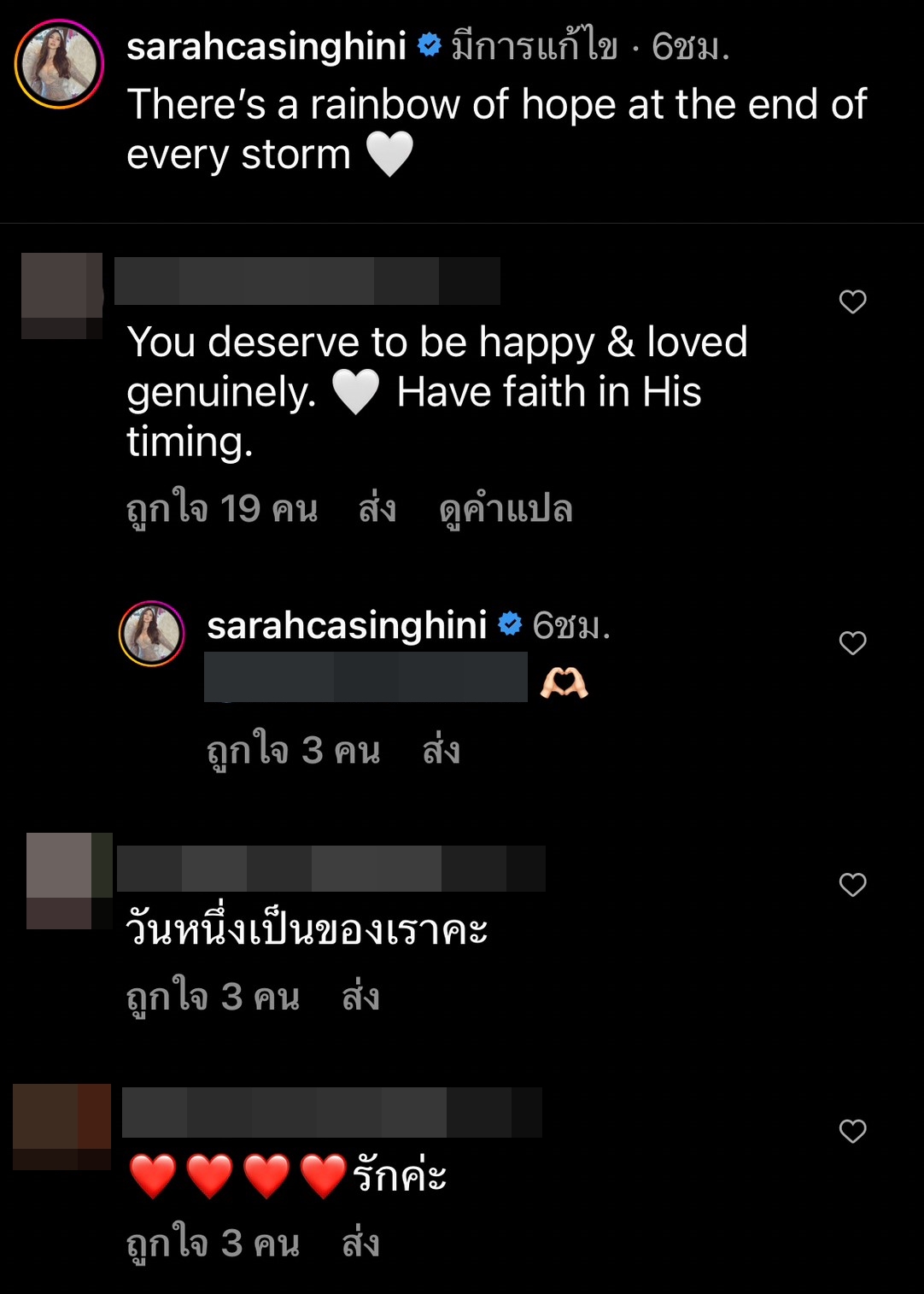Open blurred avatar of first commenter
924x1294 pixels.
[x=61, y=296]
